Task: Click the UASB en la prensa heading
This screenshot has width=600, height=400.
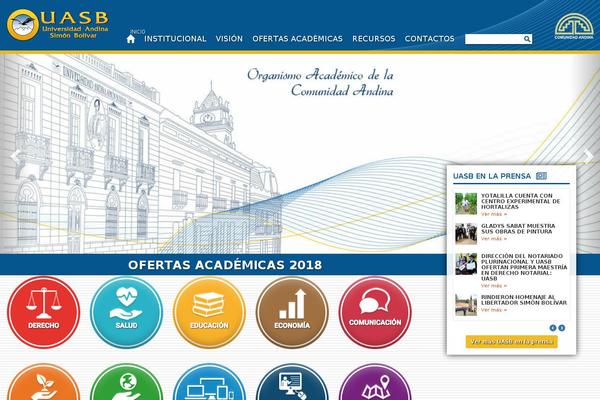Action: click(492, 176)
